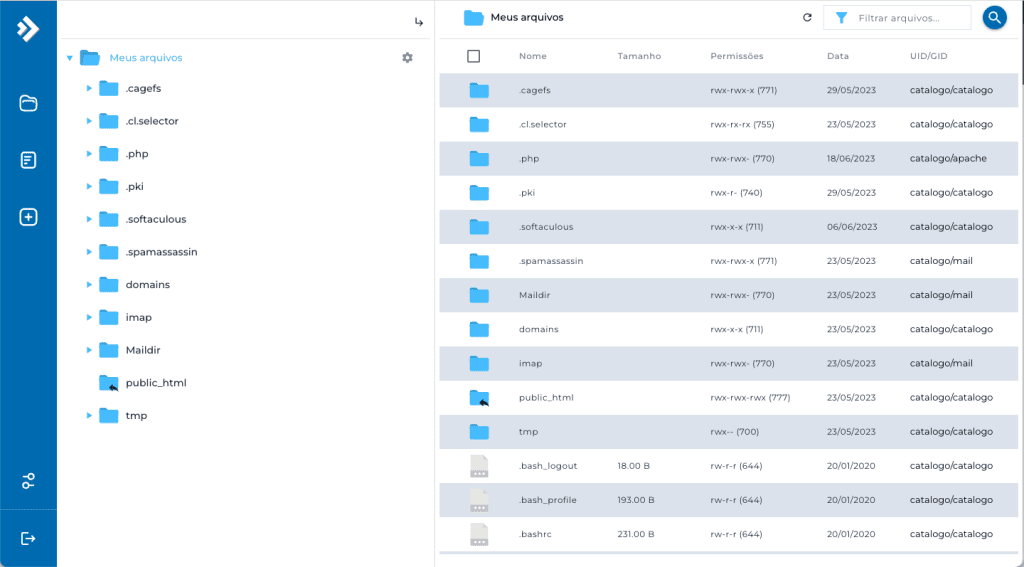Click the collapse tree panel arrow icon
The image size is (1024, 567).
(x=419, y=22)
